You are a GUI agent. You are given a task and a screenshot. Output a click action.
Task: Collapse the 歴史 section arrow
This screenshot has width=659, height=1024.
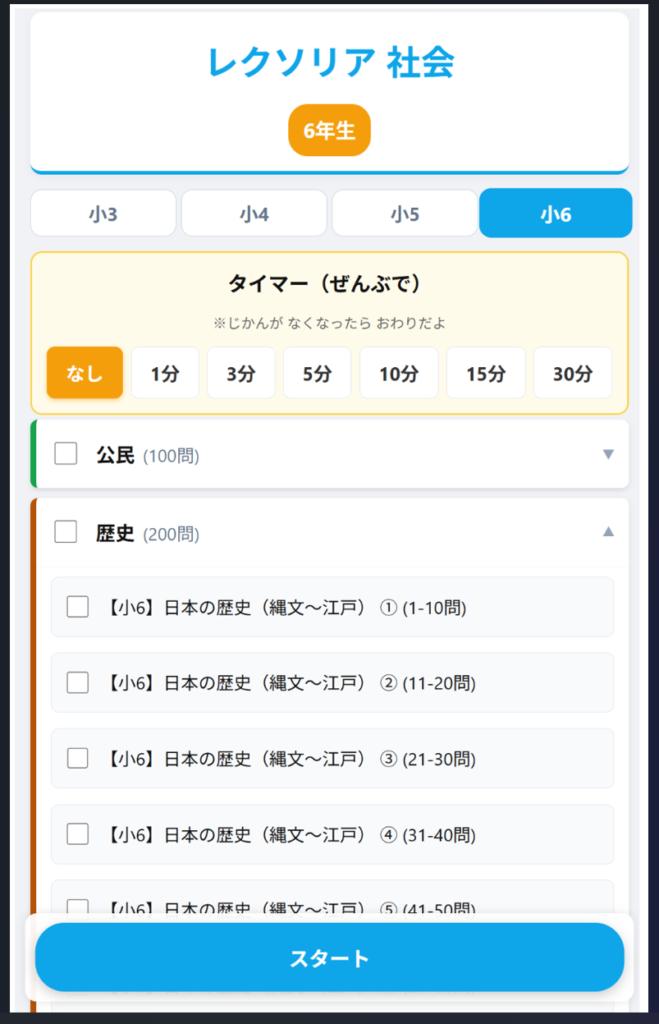pos(608,533)
